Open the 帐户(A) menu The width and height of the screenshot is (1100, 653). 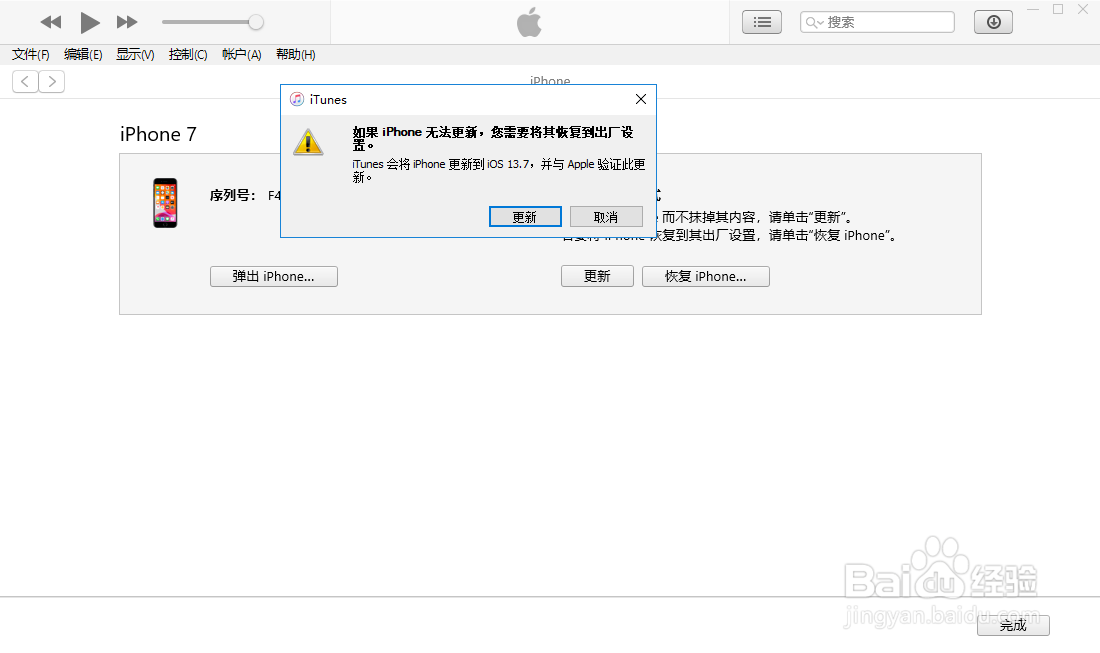pos(241,55)
